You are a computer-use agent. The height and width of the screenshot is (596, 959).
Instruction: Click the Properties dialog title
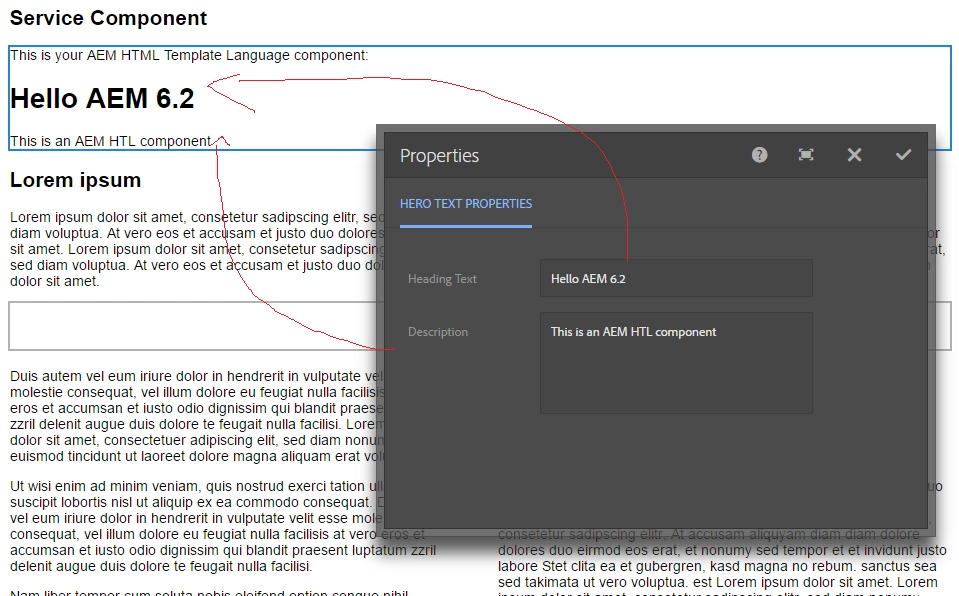point(439,156)
